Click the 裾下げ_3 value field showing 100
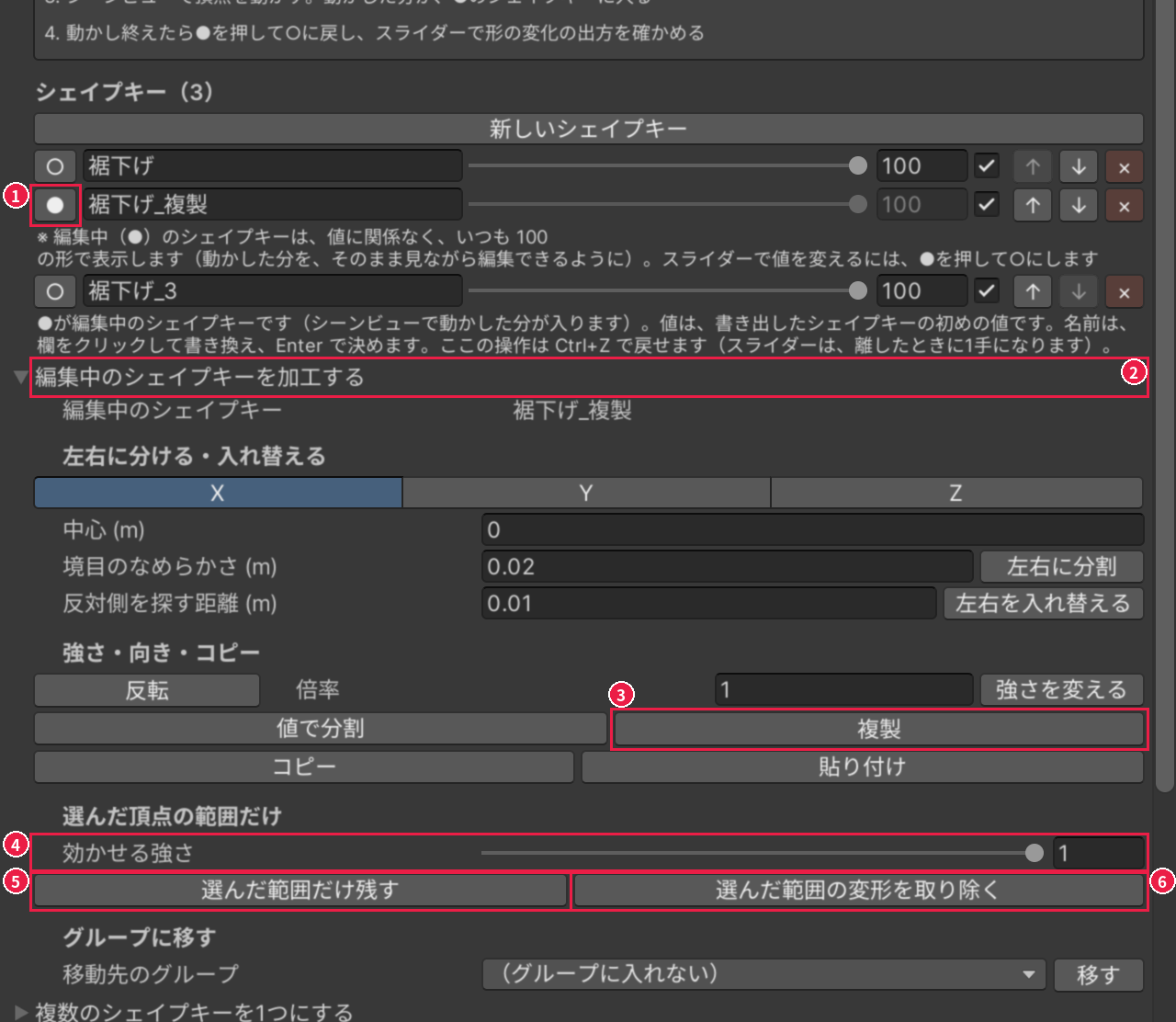The width and height of the screenshot is (1176, 1022). (x=922, y=291)
